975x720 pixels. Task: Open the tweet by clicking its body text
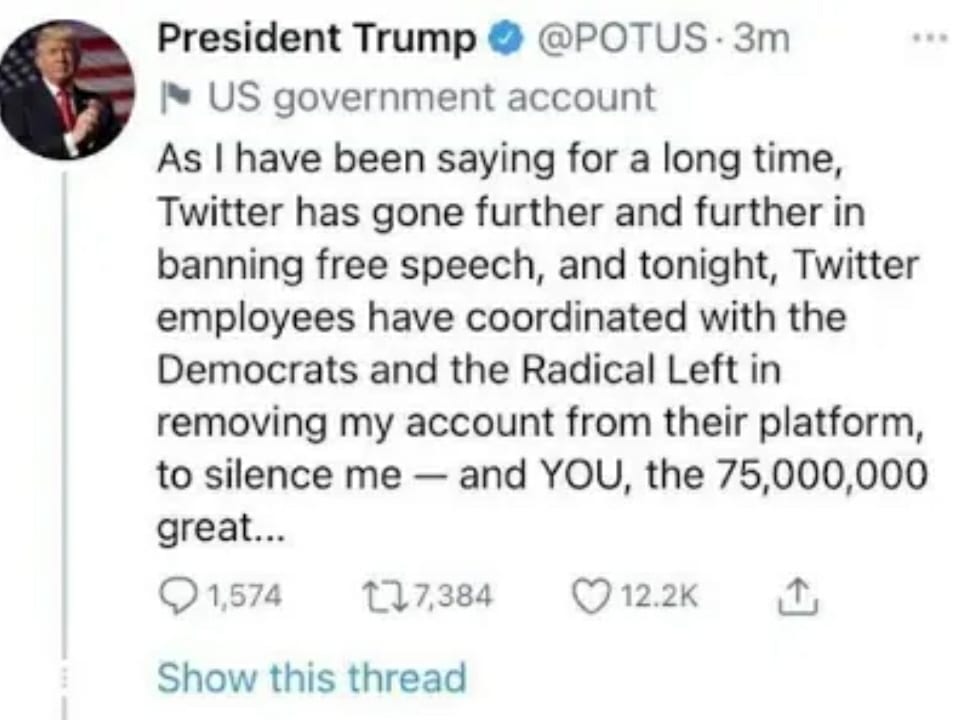pyautogui.click(x=542, y=343)
